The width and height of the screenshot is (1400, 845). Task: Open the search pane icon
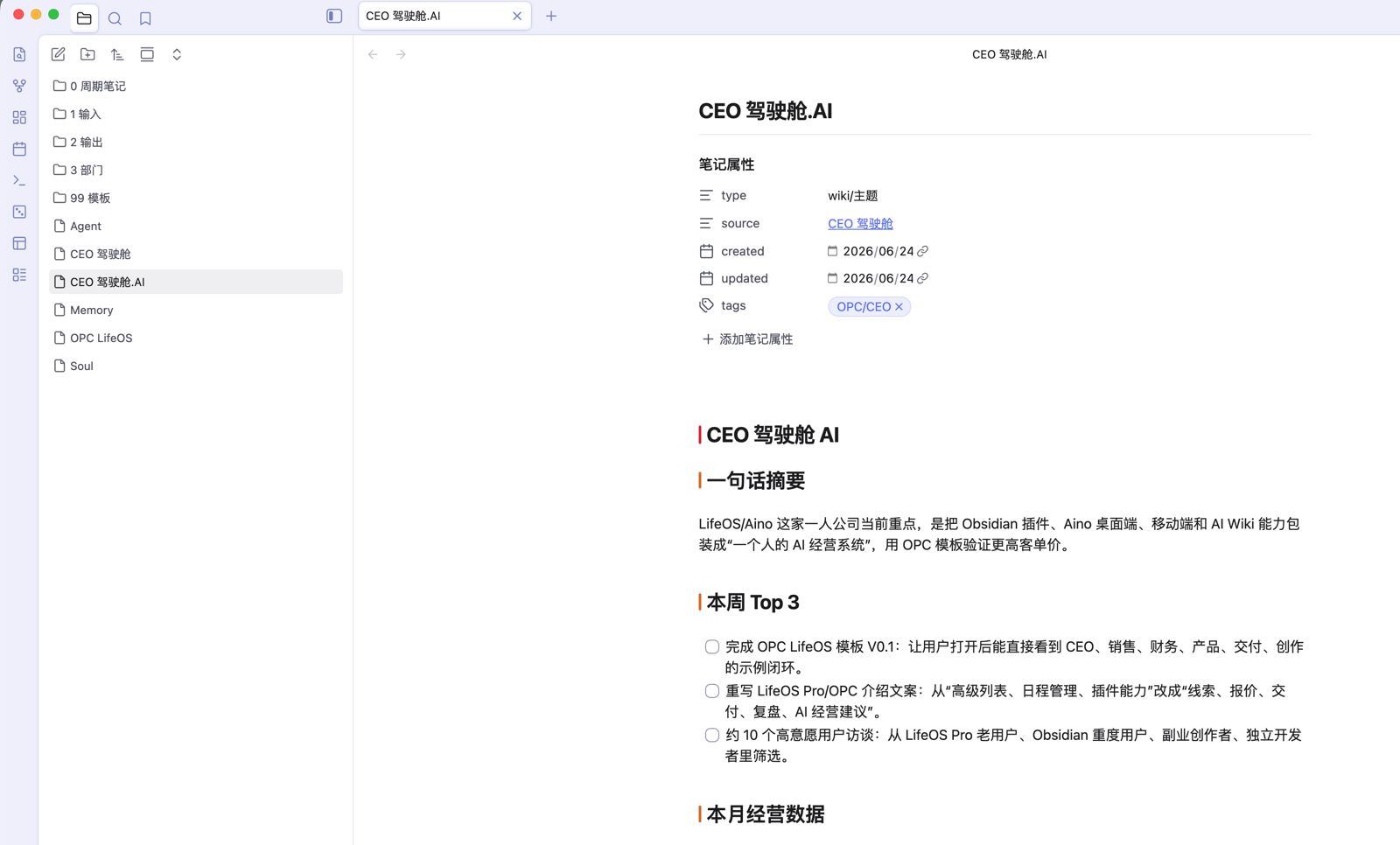click(x=115, y=17)
